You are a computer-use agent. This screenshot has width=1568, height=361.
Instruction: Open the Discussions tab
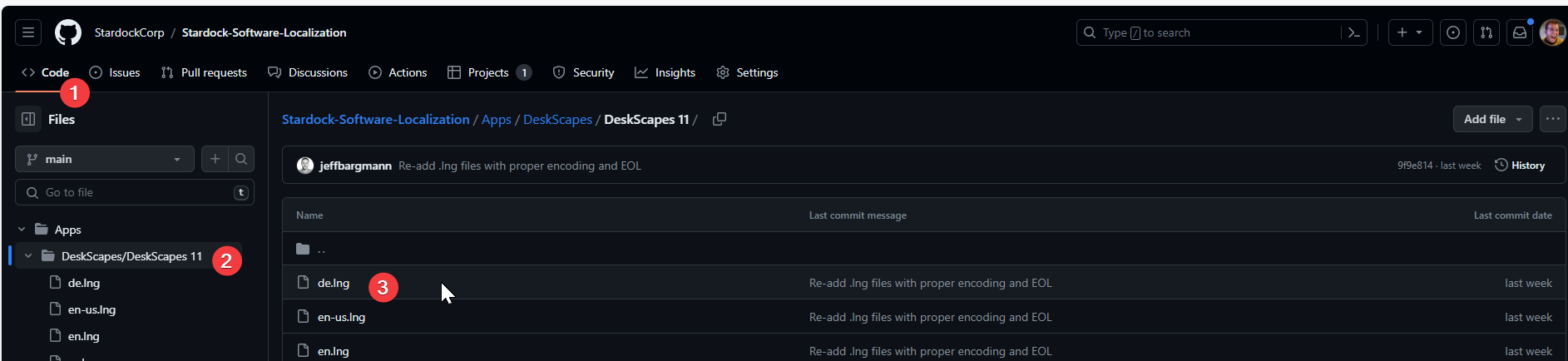coord(308,72)
